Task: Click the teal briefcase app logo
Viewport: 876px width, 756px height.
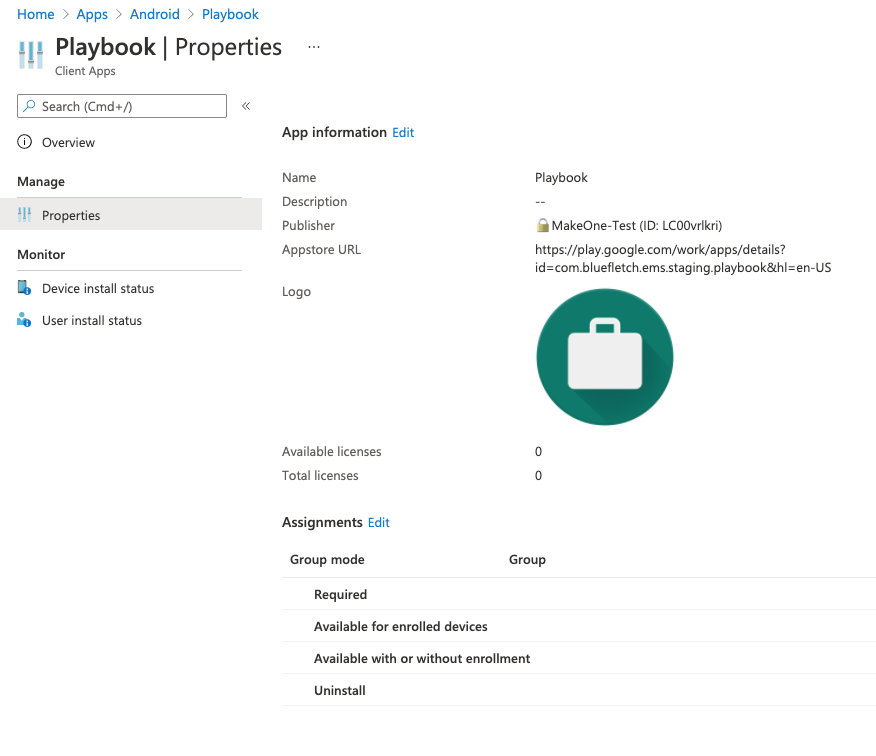Action: 604,357
